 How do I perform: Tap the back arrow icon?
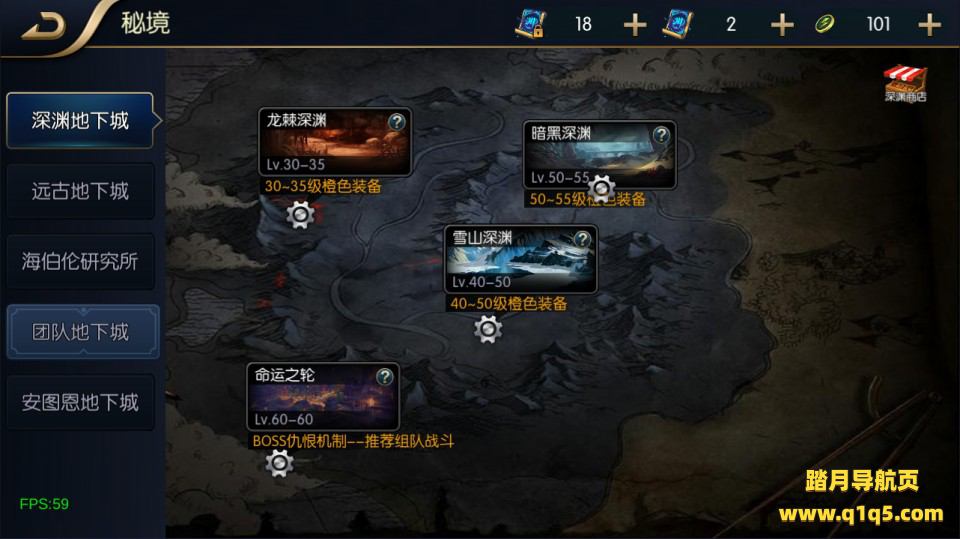tap(44, 26)
